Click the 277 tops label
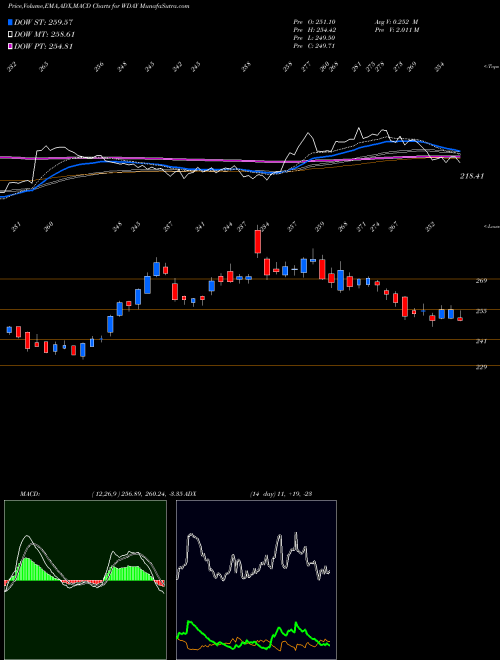This screenshot has height=660, width=500. 307,67
